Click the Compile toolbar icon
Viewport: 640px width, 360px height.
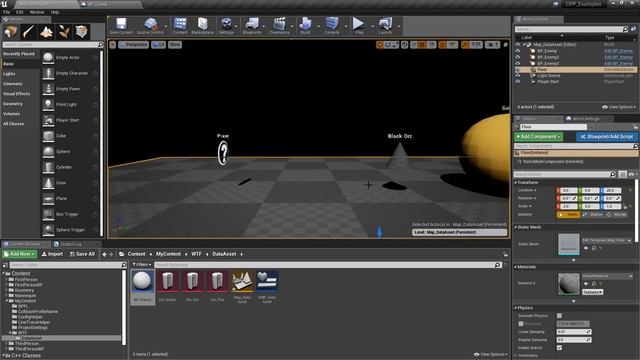(332, 26)
